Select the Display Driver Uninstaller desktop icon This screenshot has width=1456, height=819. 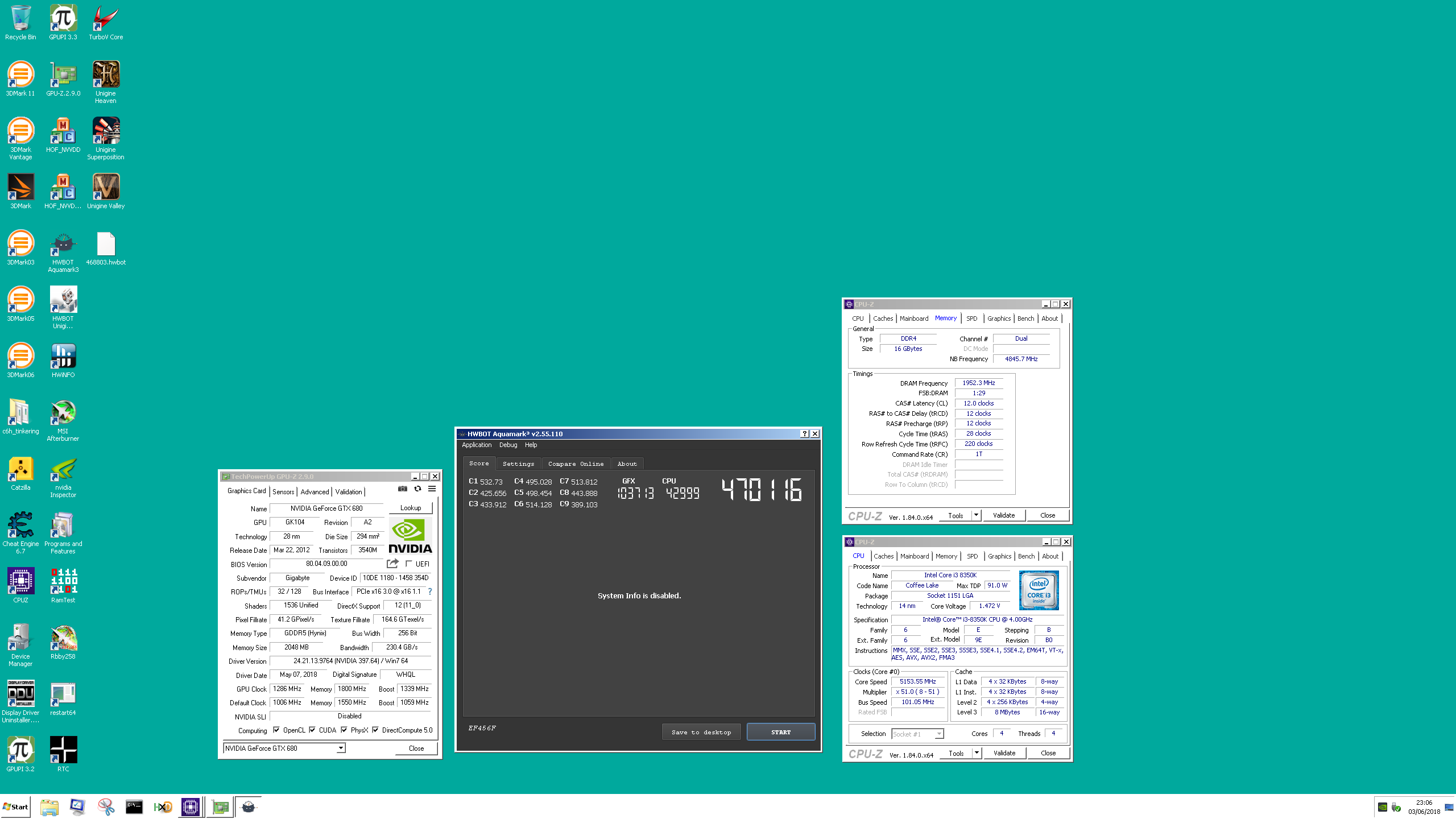coord(20,701)
